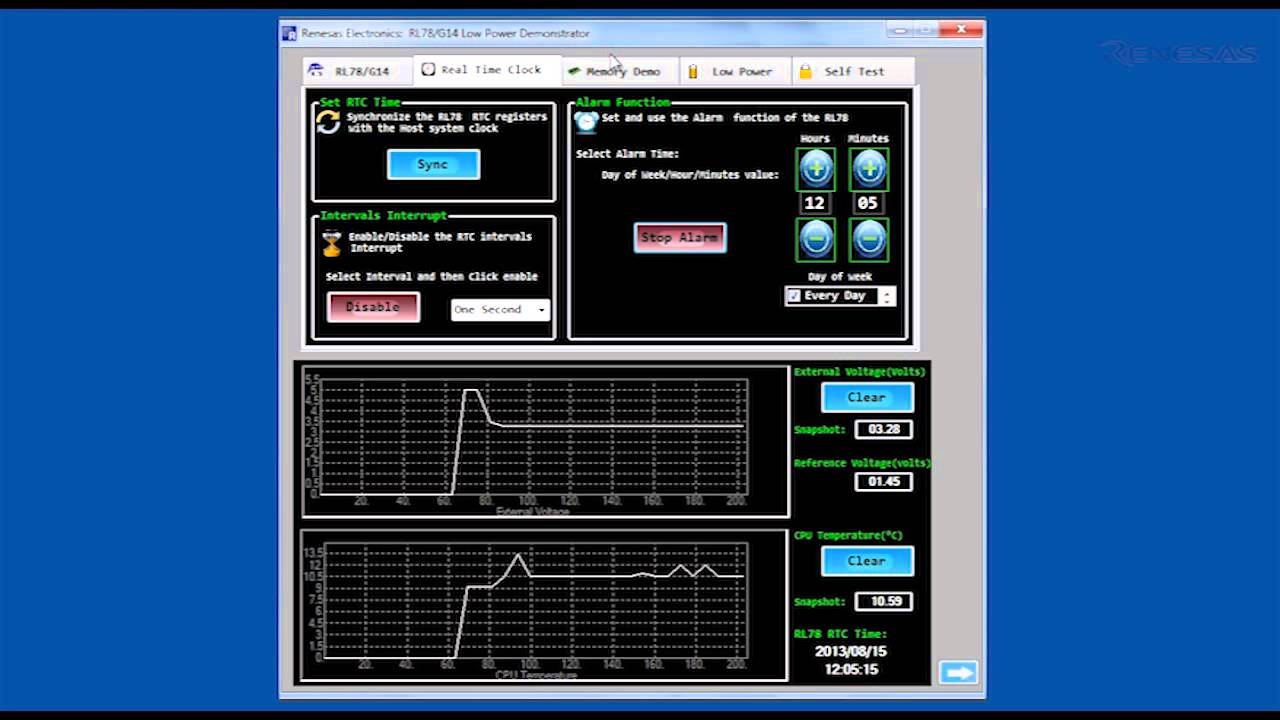Click the CPU Temperature graph
1280x720 pixels.
(x=545, y=605)
